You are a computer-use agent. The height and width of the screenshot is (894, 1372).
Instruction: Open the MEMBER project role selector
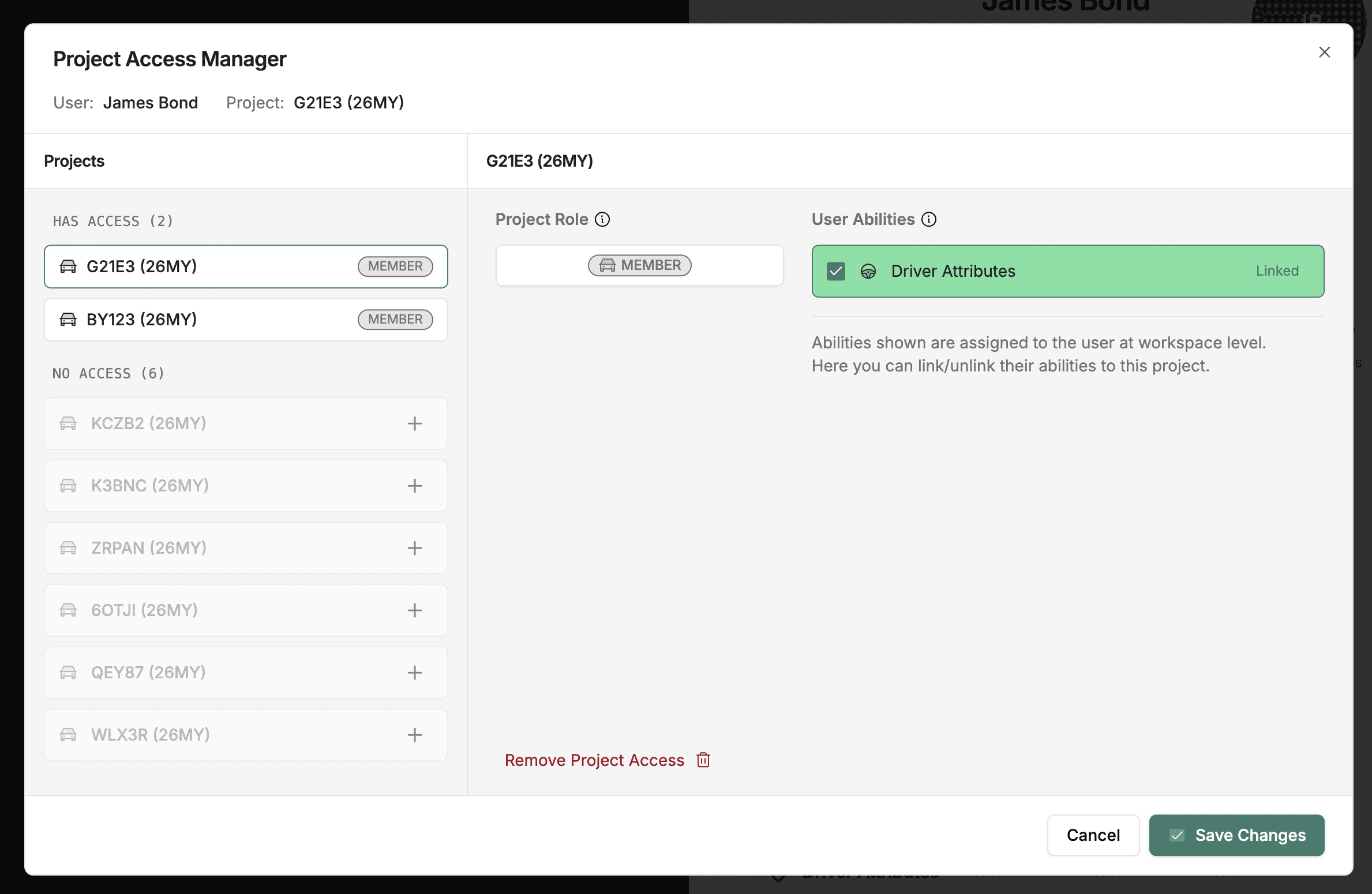639,265
